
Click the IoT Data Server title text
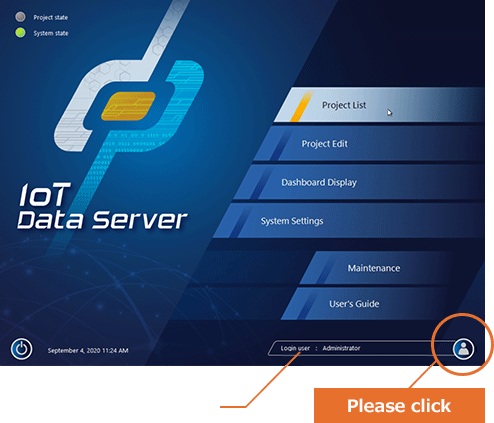[102, 207]
